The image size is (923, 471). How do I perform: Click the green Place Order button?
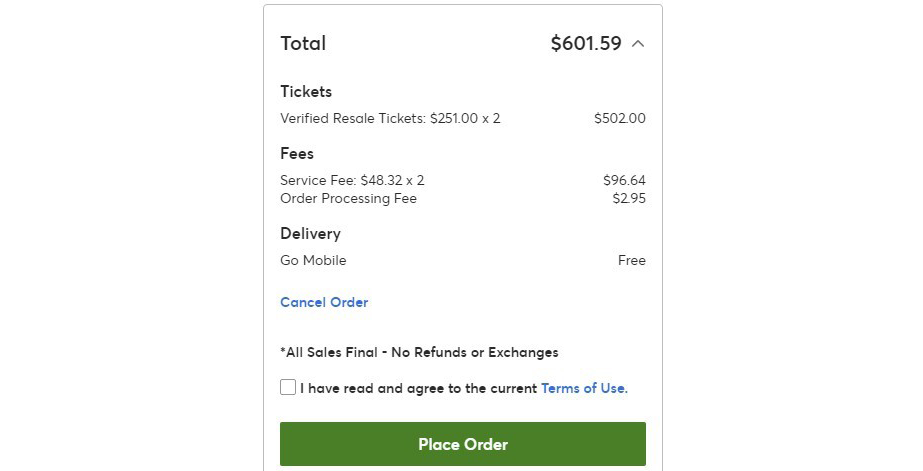(x=463, y=444)
